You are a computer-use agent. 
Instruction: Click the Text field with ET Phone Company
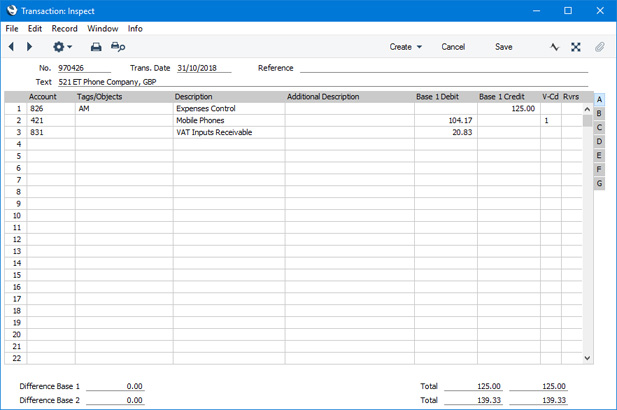(x=323, y=82)
